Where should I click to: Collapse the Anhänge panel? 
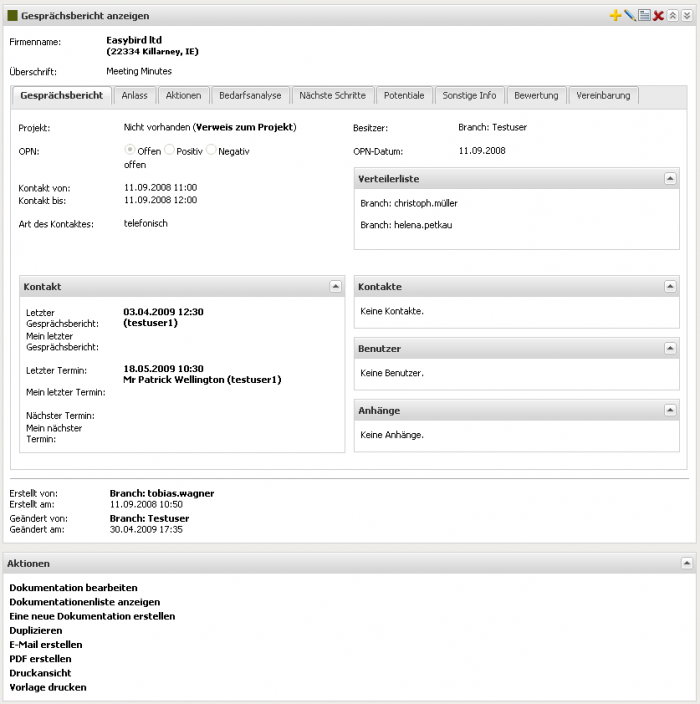(669, 411)
